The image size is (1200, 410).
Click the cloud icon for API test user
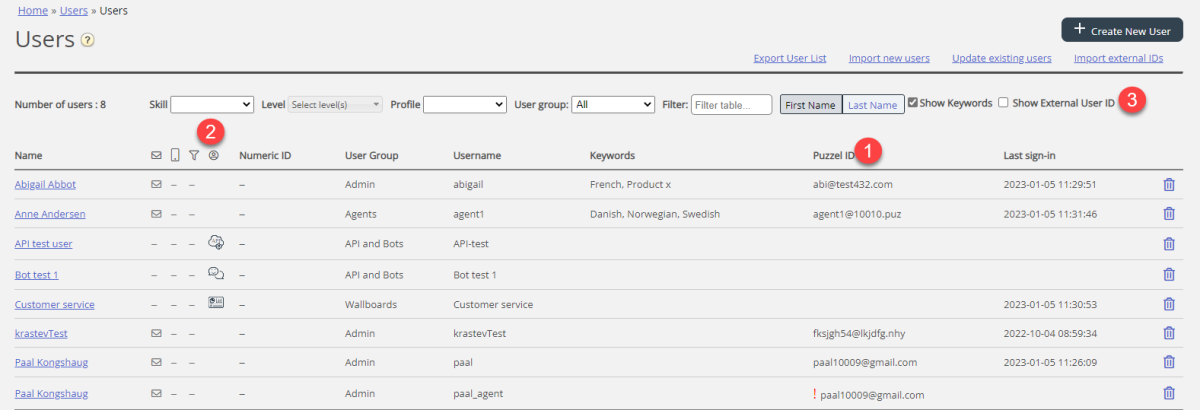coord(215,242)
